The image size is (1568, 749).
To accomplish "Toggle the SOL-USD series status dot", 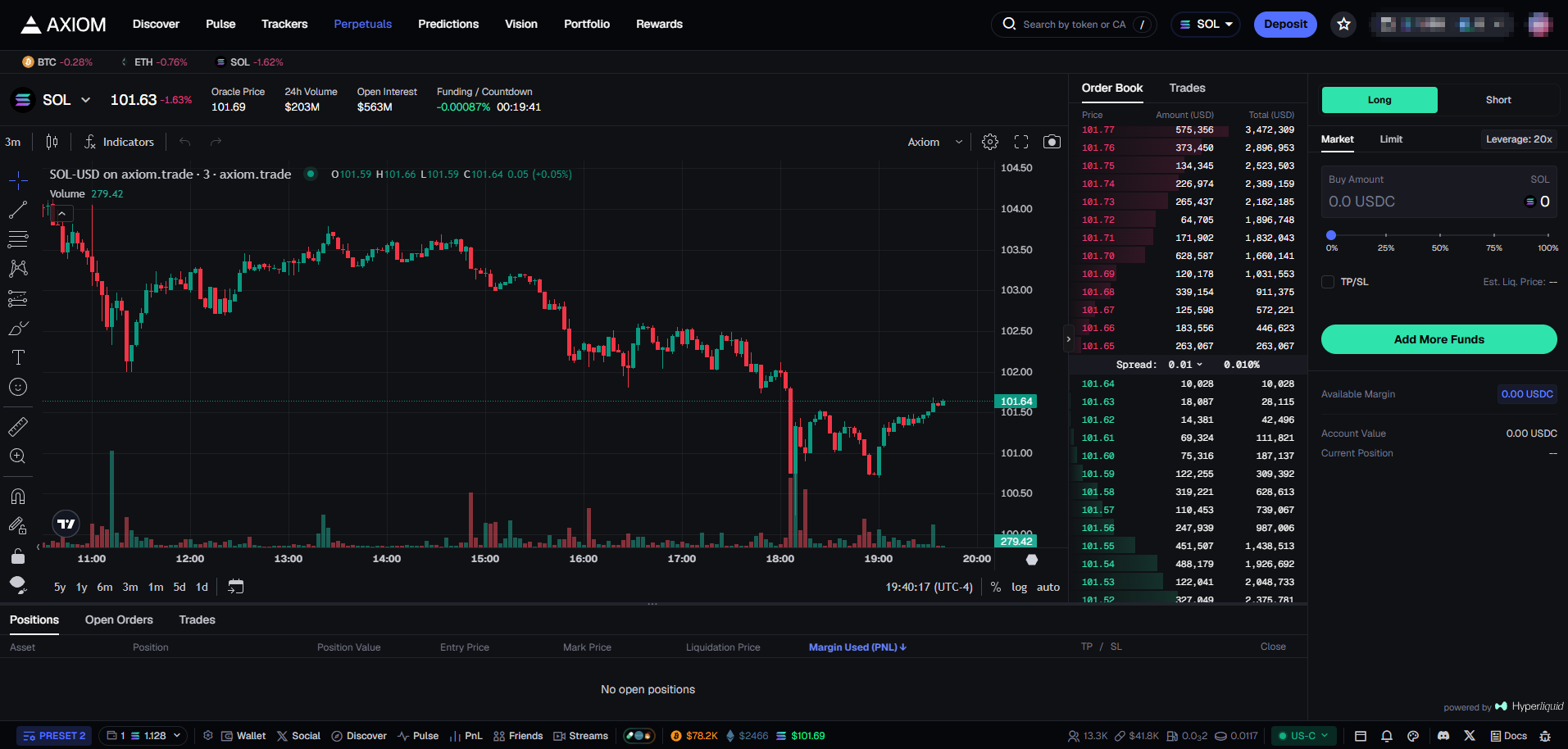I will (311, 174).
